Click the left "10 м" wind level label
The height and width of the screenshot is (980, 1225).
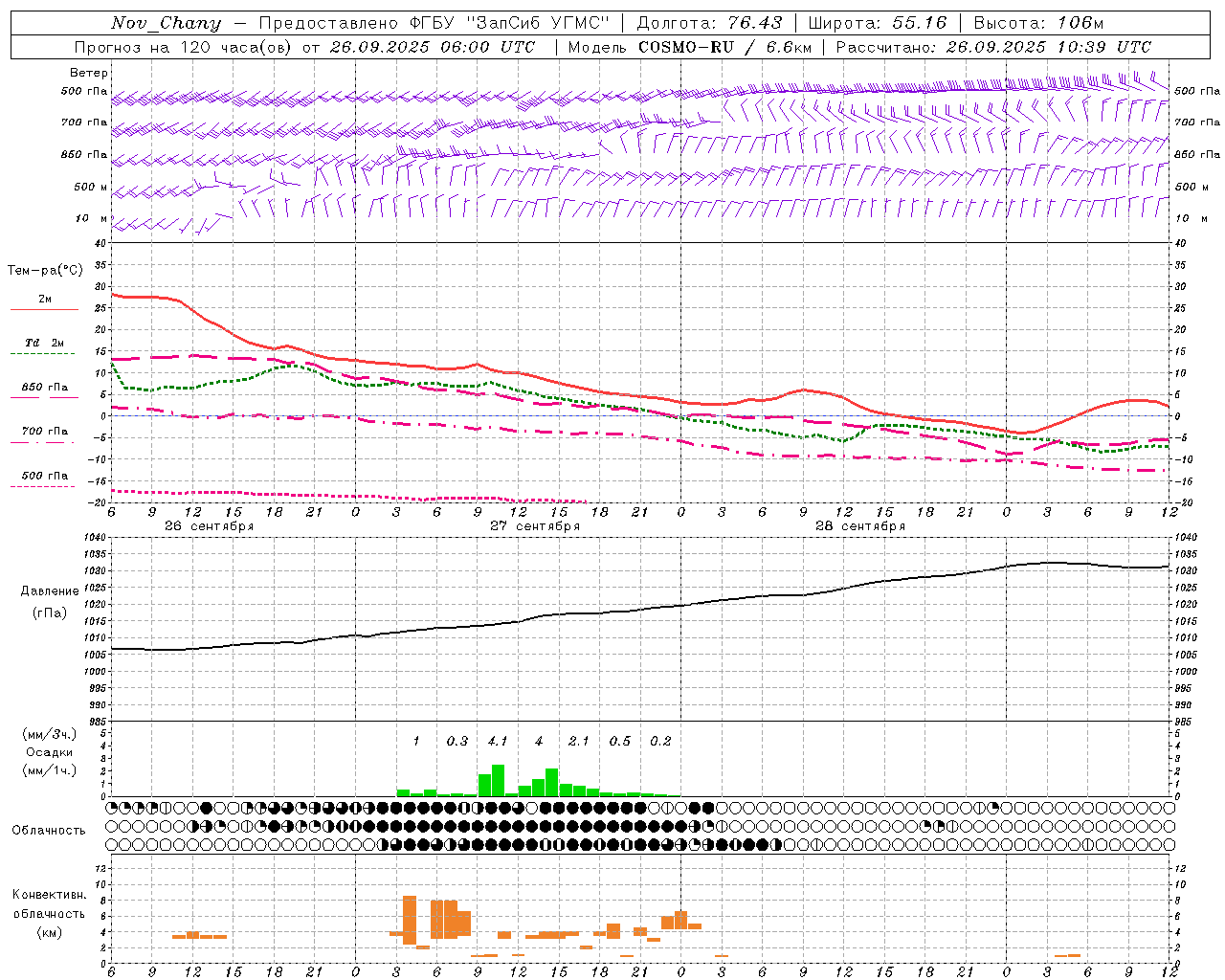coord(91,218)
